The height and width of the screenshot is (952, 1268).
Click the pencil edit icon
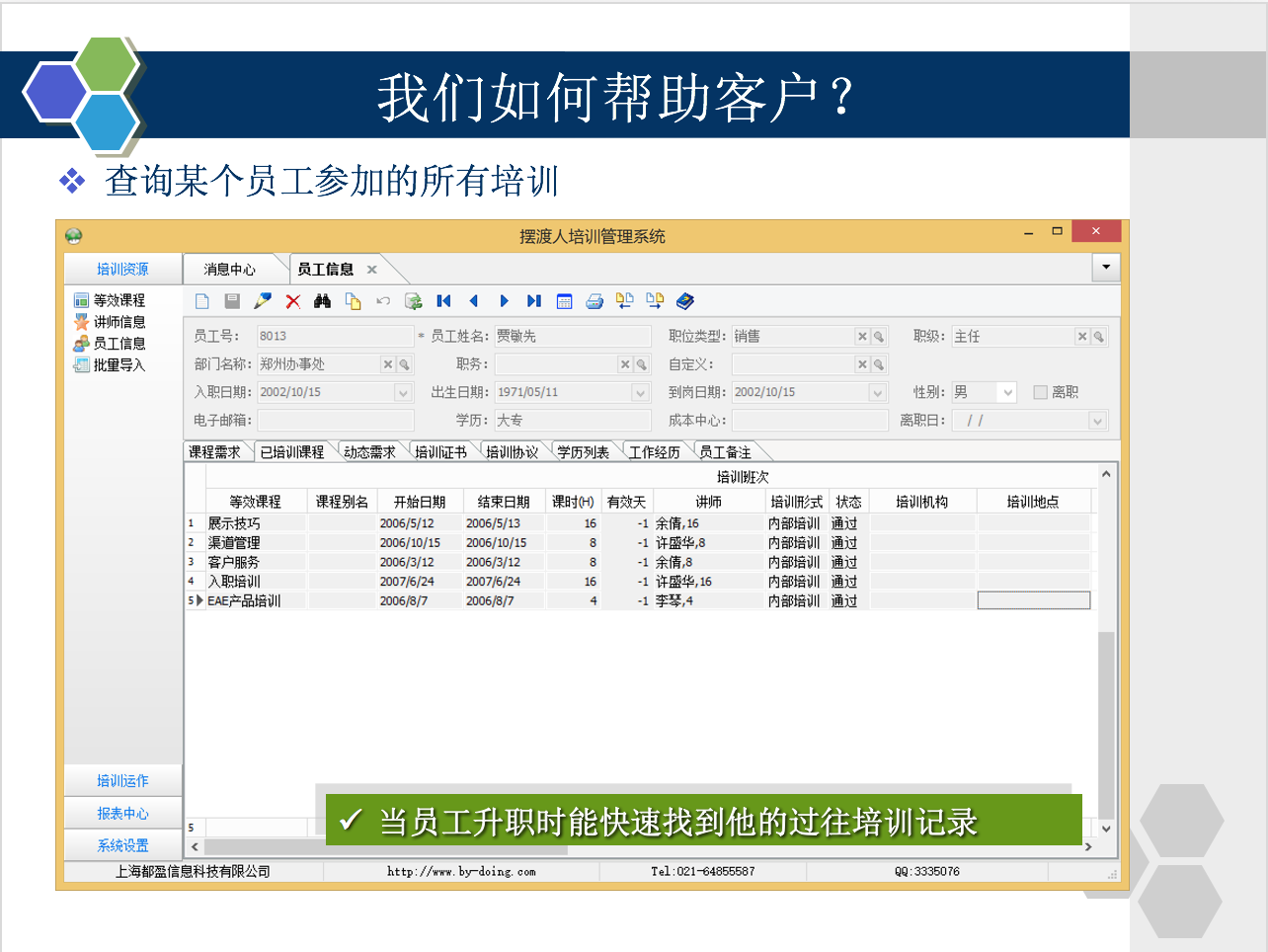(x=263, y=301)
